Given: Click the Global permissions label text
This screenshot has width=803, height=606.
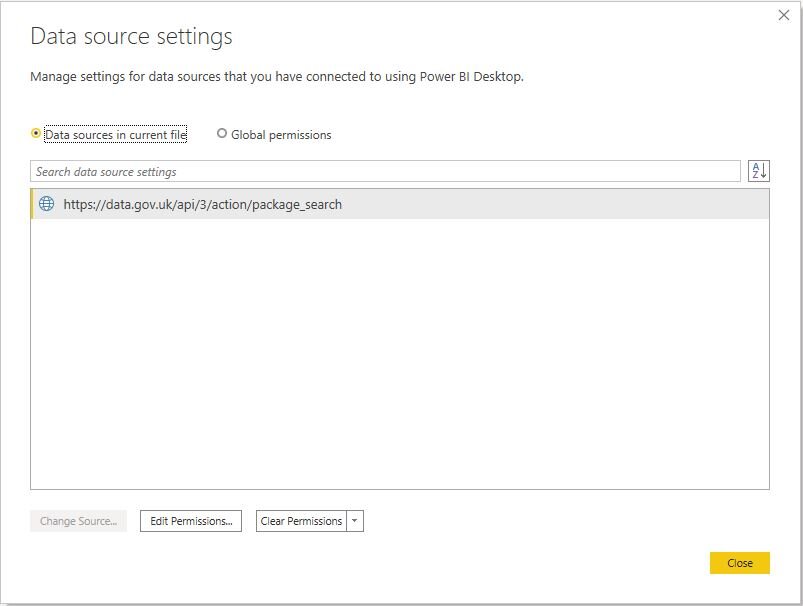Looking at the screenshot, I should pyautogui.click(x=281, y=135).
